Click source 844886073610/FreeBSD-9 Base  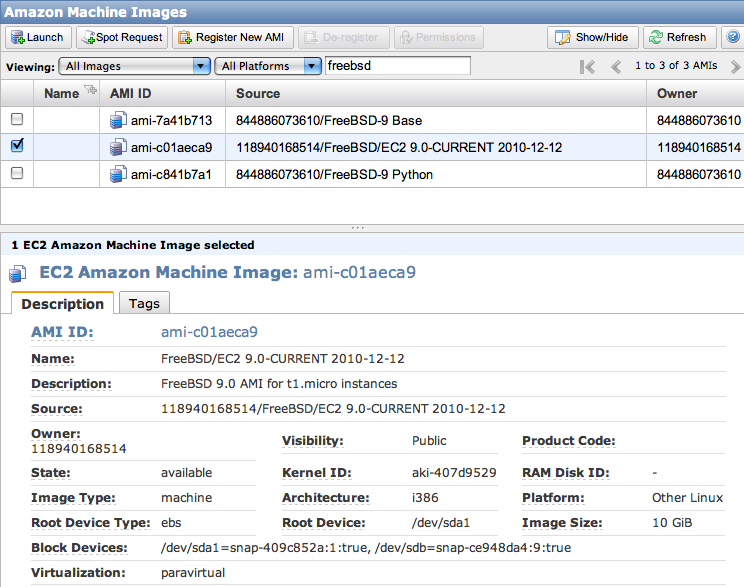[329, 121]
